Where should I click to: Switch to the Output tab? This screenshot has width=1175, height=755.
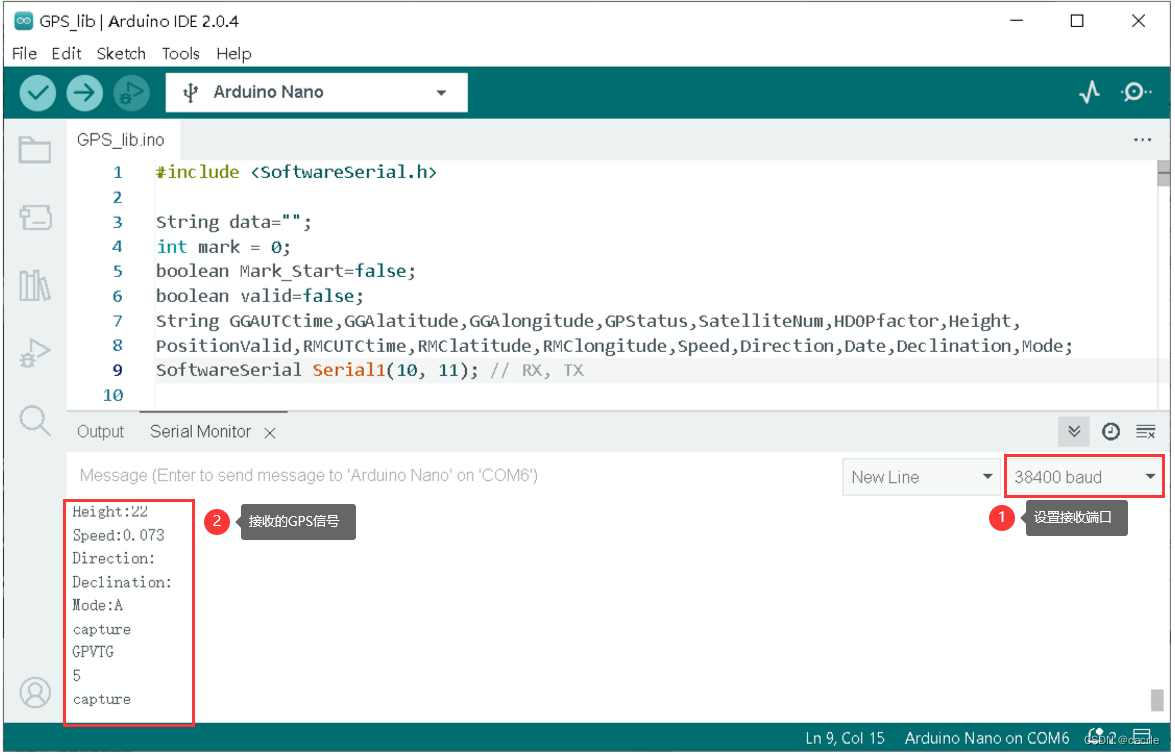click(100, 431)
